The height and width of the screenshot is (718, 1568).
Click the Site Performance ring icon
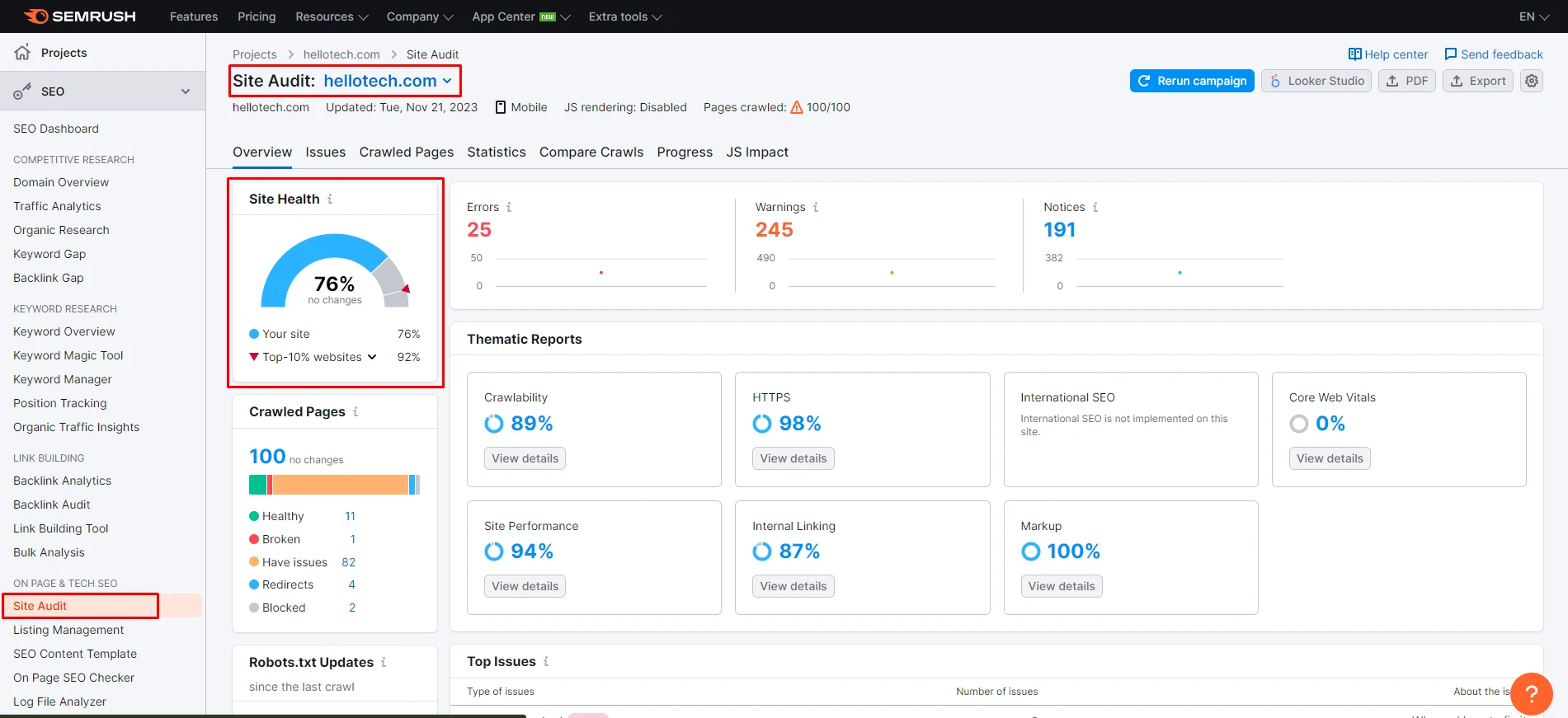(494, 551)
